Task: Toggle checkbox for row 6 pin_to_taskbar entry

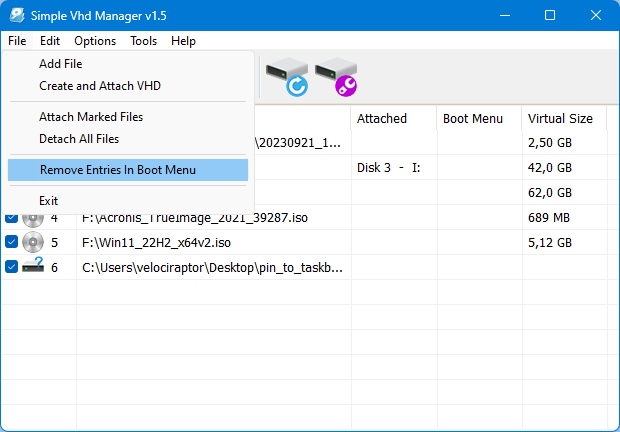Action: coord(11,266)
